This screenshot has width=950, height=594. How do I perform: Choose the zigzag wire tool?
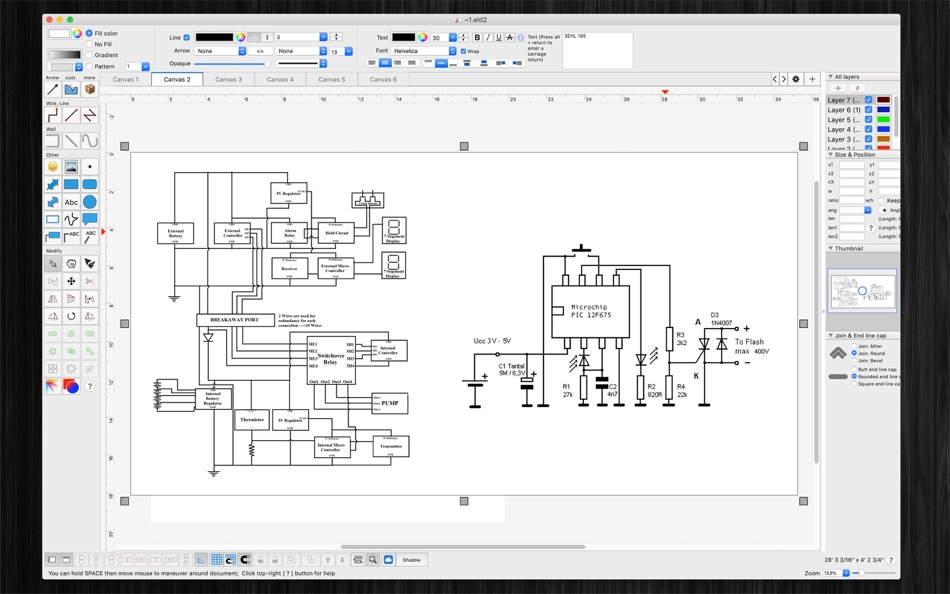click(x=90, y=115)
